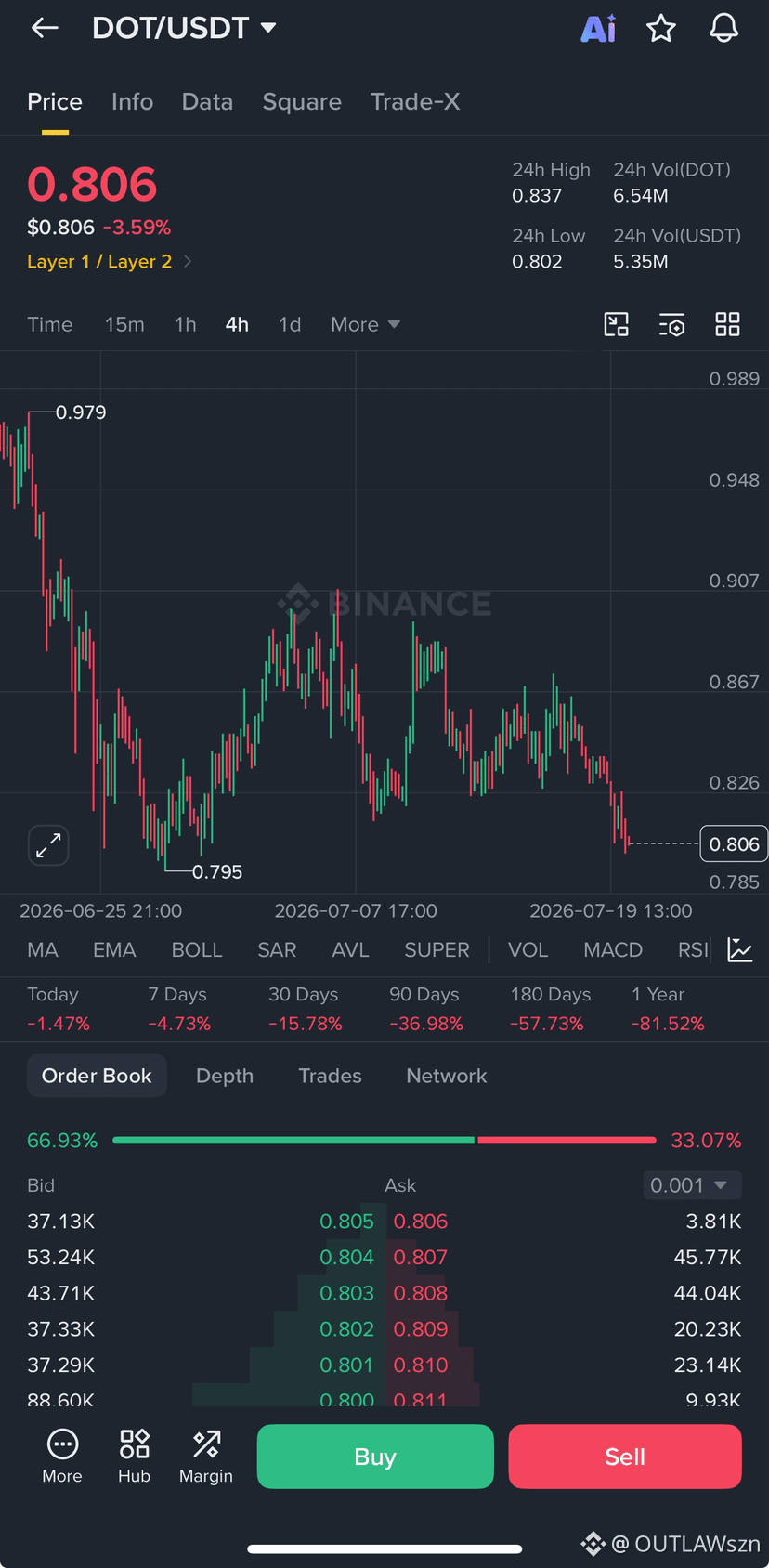Toggle the MA indicator
Viewport: 769px width, 1568px height.
[x=43, y=949]
